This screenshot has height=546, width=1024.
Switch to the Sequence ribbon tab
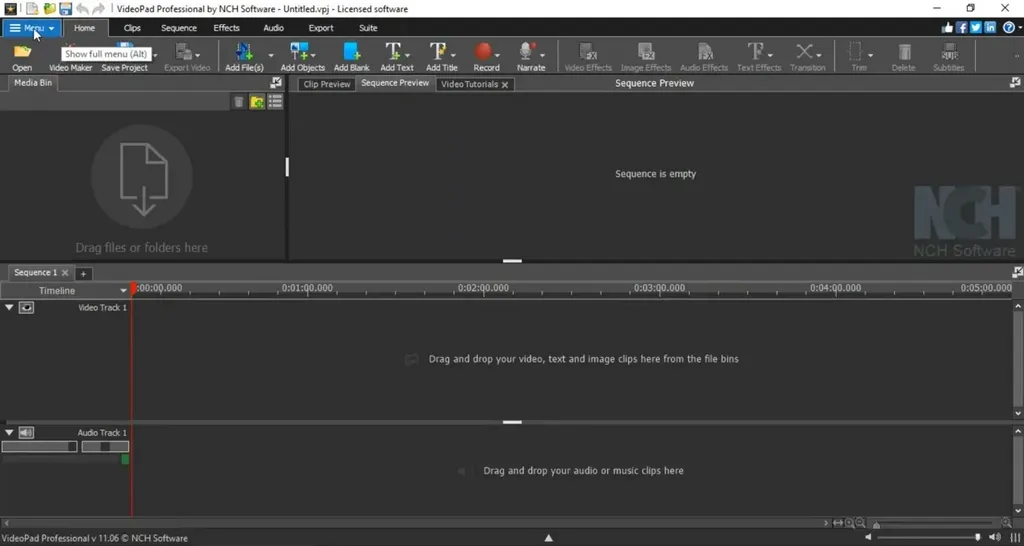[x=179, y=28]
